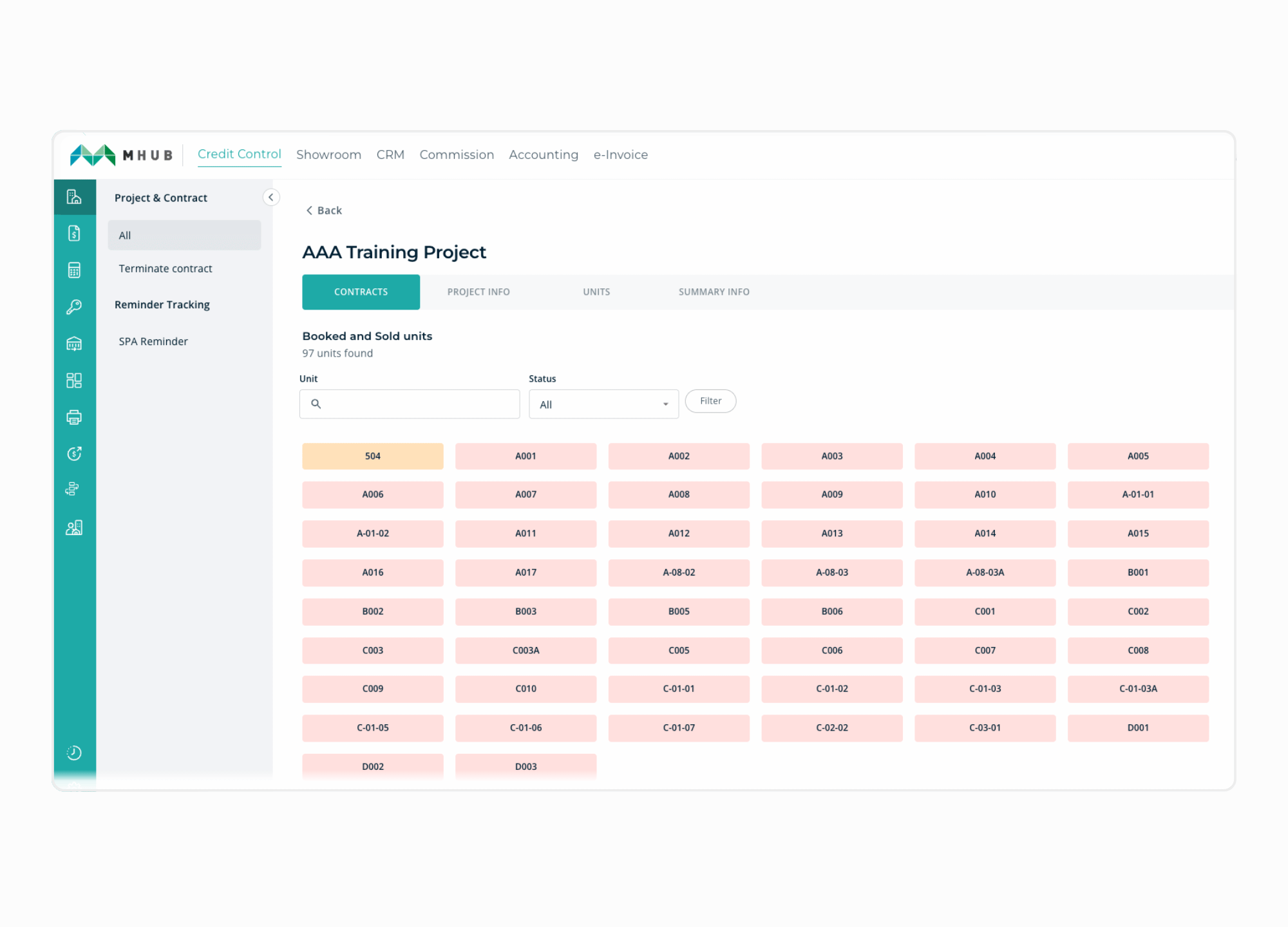Switch to Credit Control module
The height and width of the screenshot is (927, 1288).
pyautogui.click(x=239, y=154)
